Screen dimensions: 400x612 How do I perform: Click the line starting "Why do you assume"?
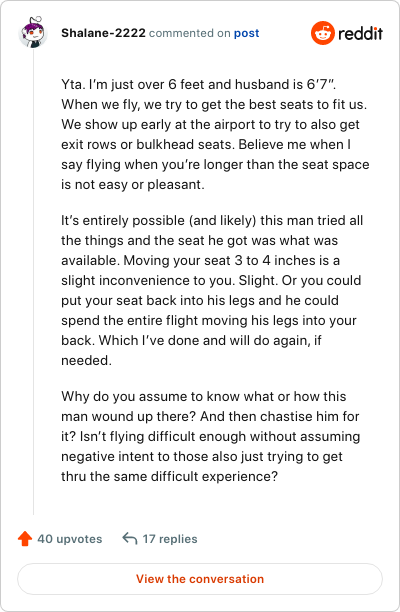[204, 397]
